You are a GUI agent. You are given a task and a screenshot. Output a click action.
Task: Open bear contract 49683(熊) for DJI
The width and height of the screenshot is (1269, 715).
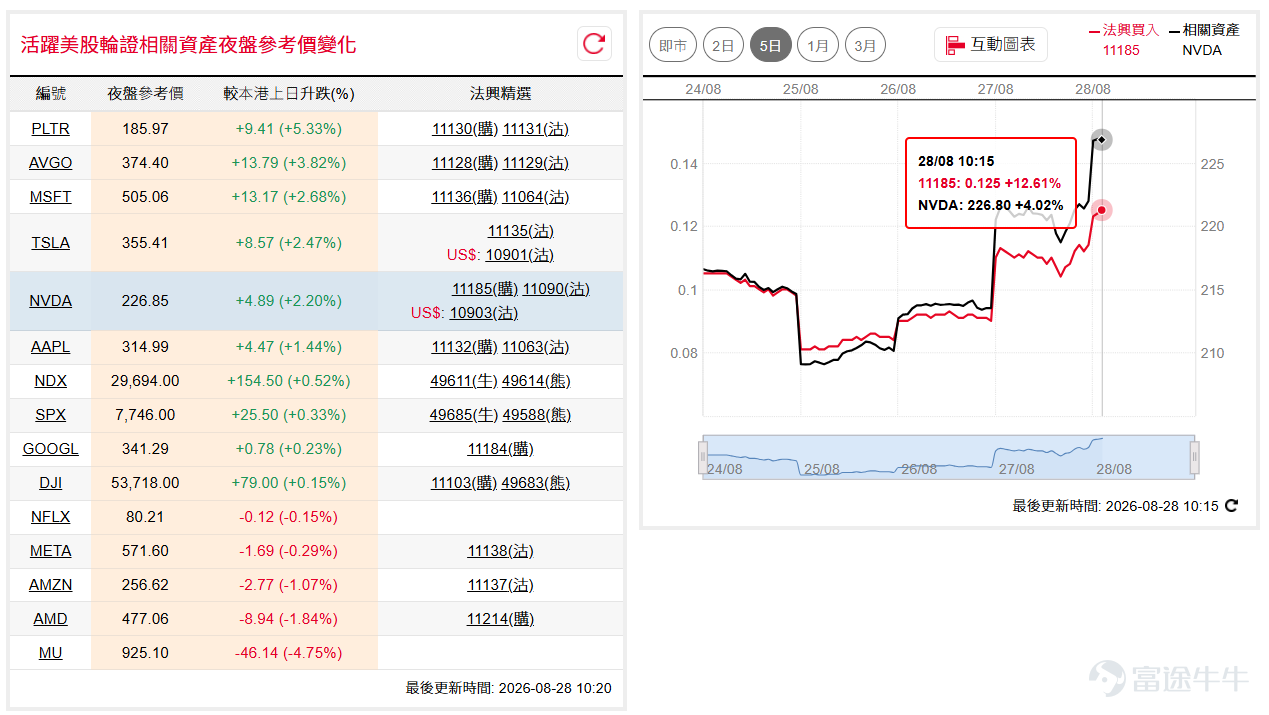click(536, 483)
